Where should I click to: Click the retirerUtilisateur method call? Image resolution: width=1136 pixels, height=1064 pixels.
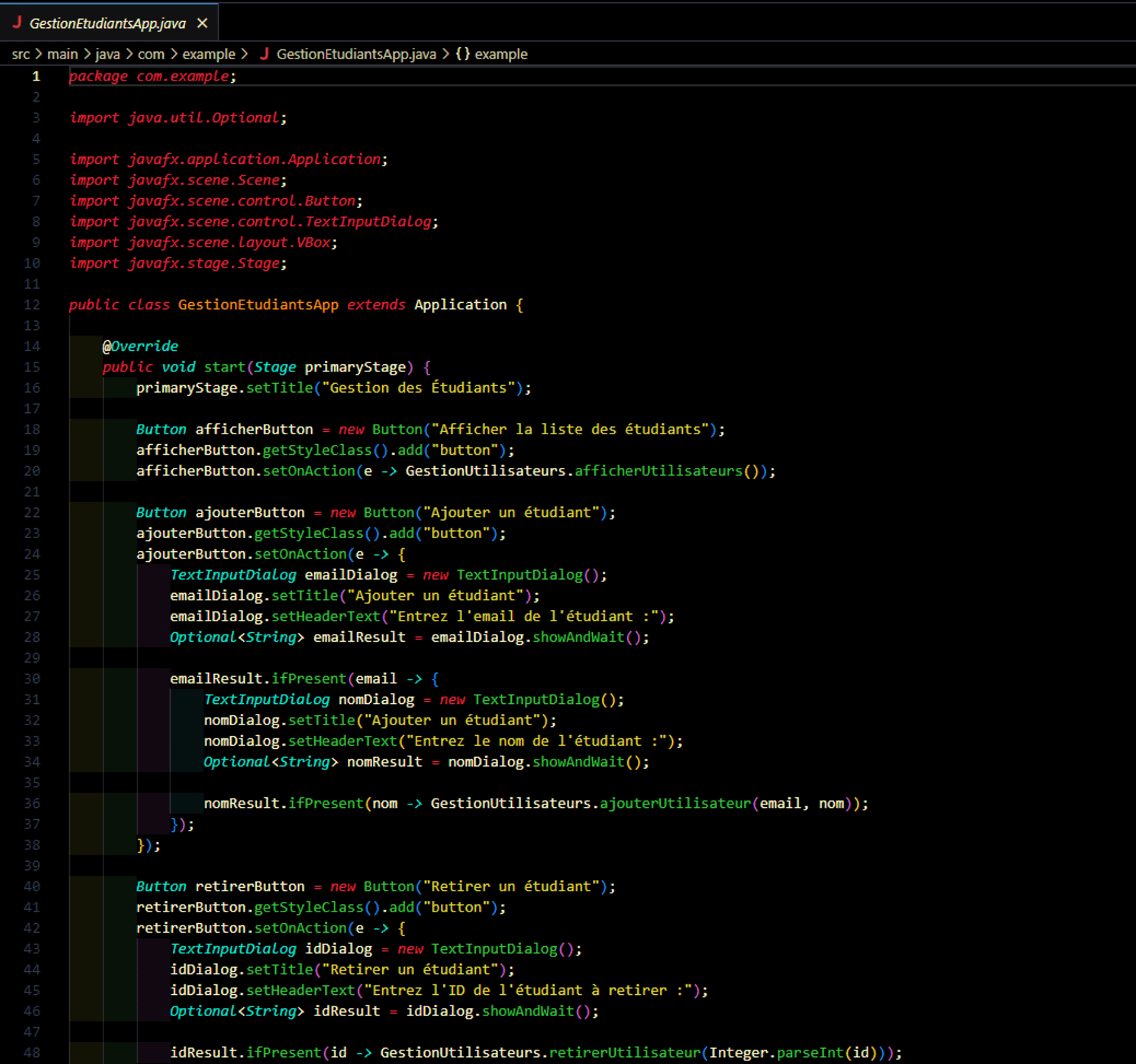624,1053
